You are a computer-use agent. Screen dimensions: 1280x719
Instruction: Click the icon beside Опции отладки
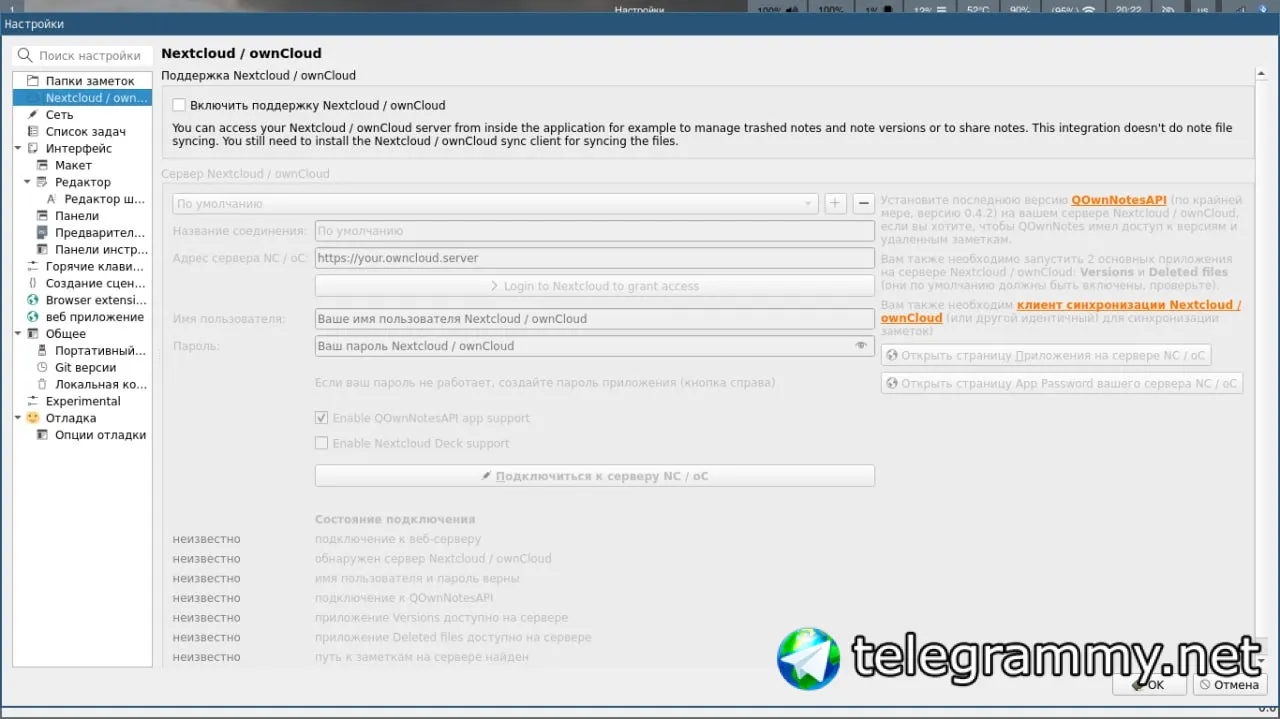(43, 435)
